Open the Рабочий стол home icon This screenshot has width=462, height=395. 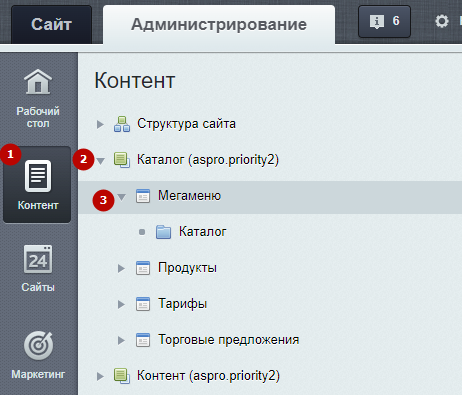pos(38,82)
